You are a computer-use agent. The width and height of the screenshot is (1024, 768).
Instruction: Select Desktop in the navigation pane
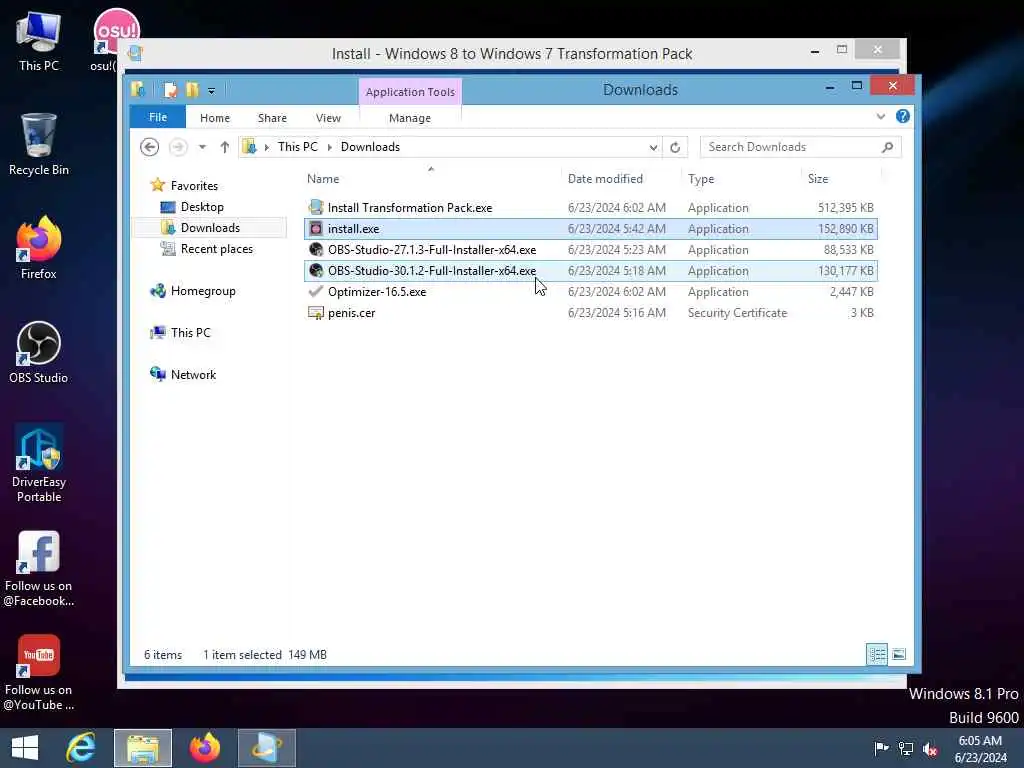click(202, 206)
